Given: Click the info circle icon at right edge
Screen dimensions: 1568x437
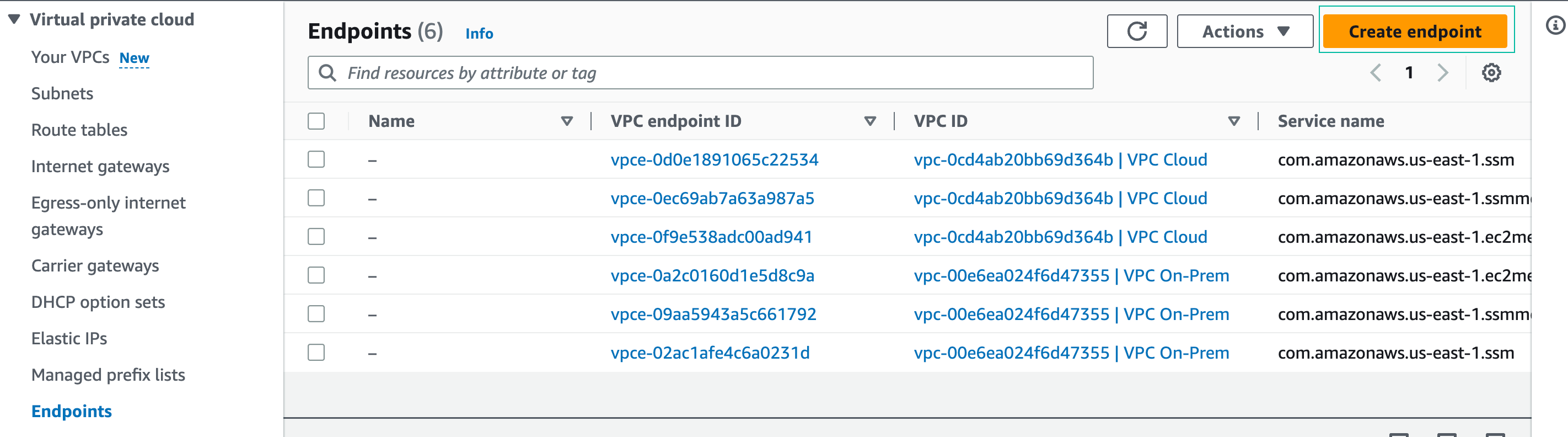Looking at the screenshot, I should pyautogui.click(x=1555, y=25).
